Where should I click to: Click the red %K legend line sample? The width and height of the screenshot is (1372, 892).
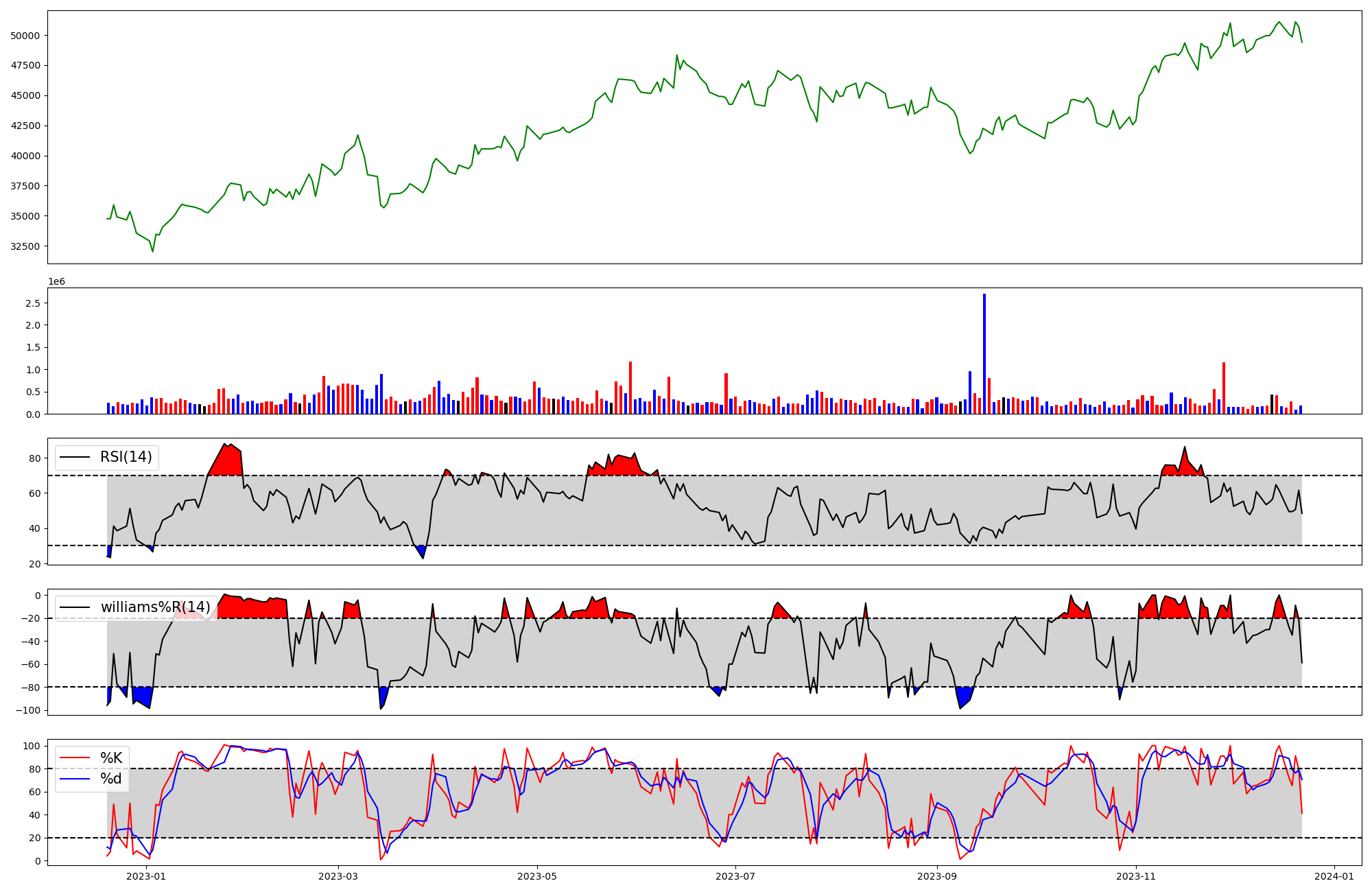75,758
